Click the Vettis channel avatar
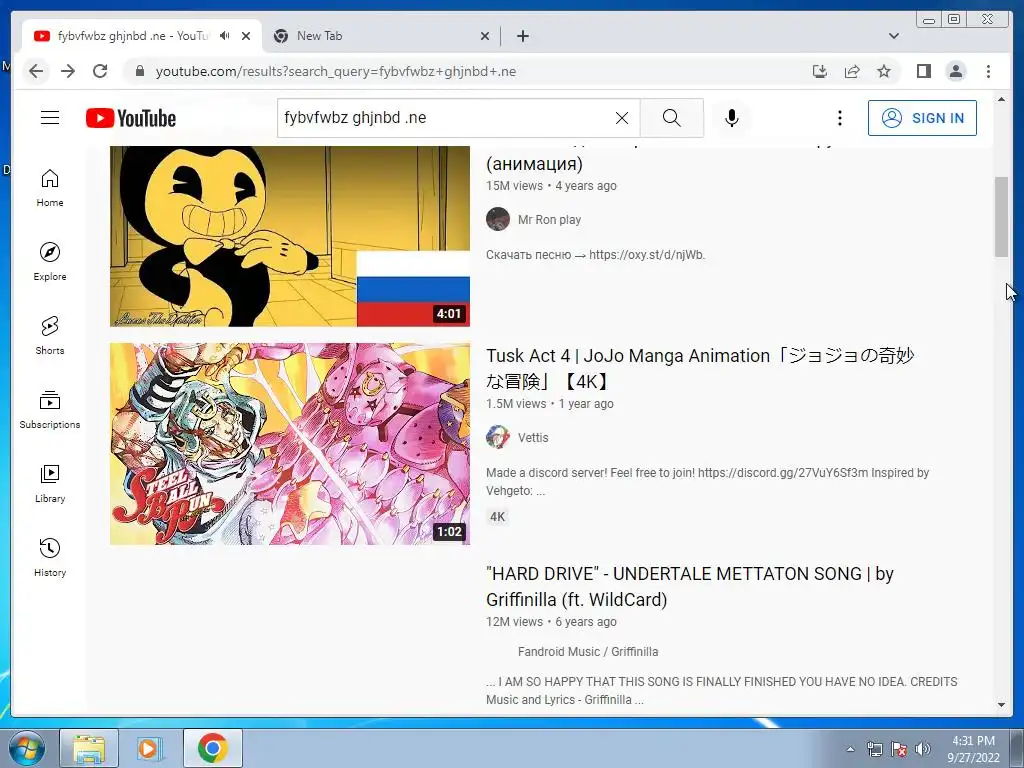This screenshot has width=1024, height=768. pos(498,438)
